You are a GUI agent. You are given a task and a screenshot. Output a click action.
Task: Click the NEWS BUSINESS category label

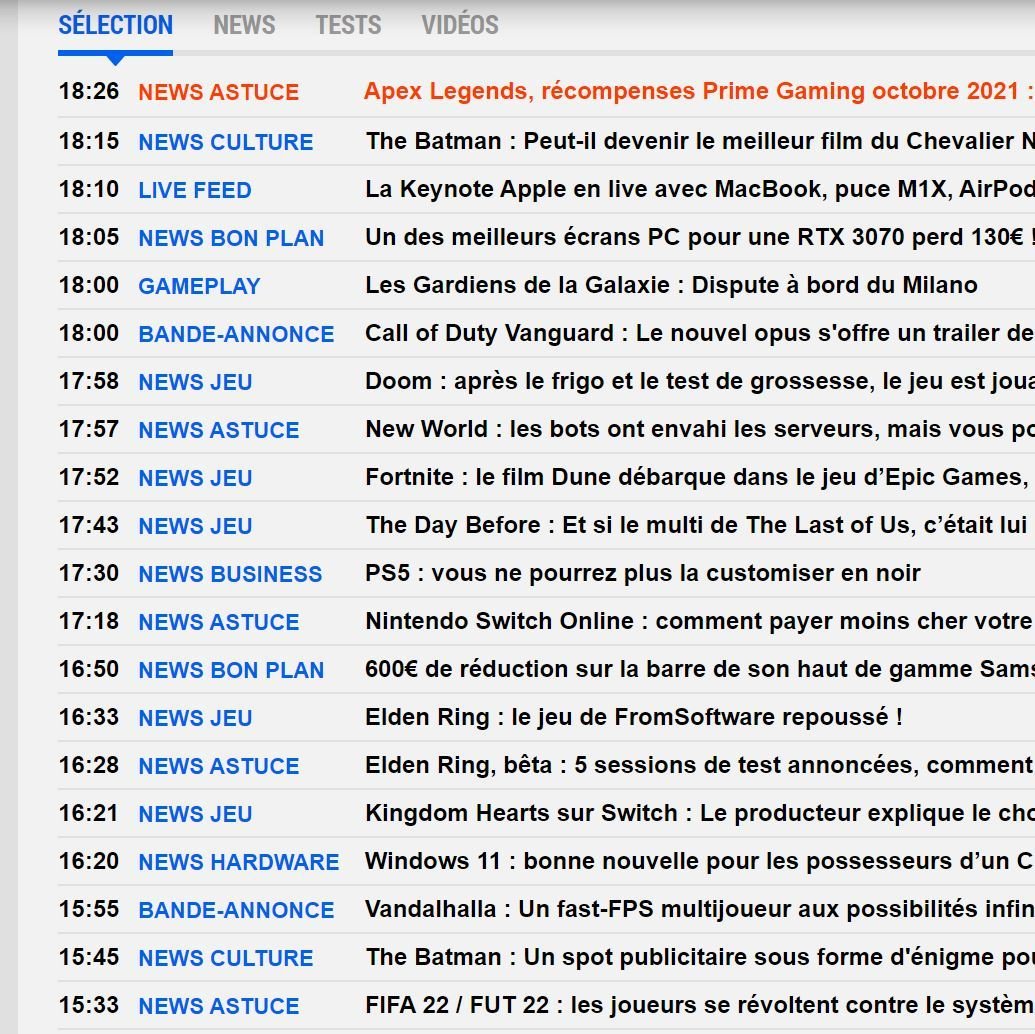click(230, 574)
